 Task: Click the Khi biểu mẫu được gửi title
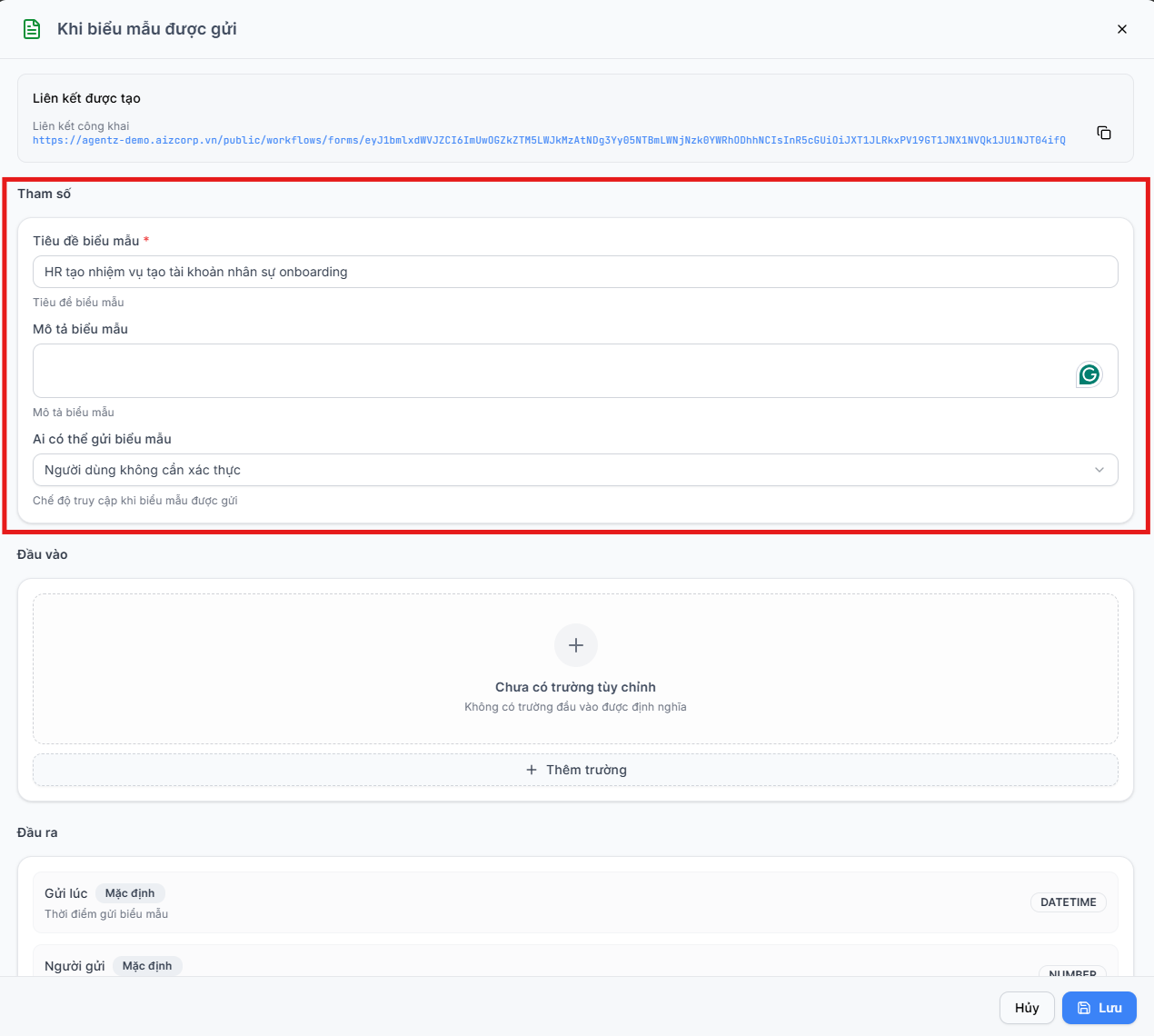coord(147,29)
